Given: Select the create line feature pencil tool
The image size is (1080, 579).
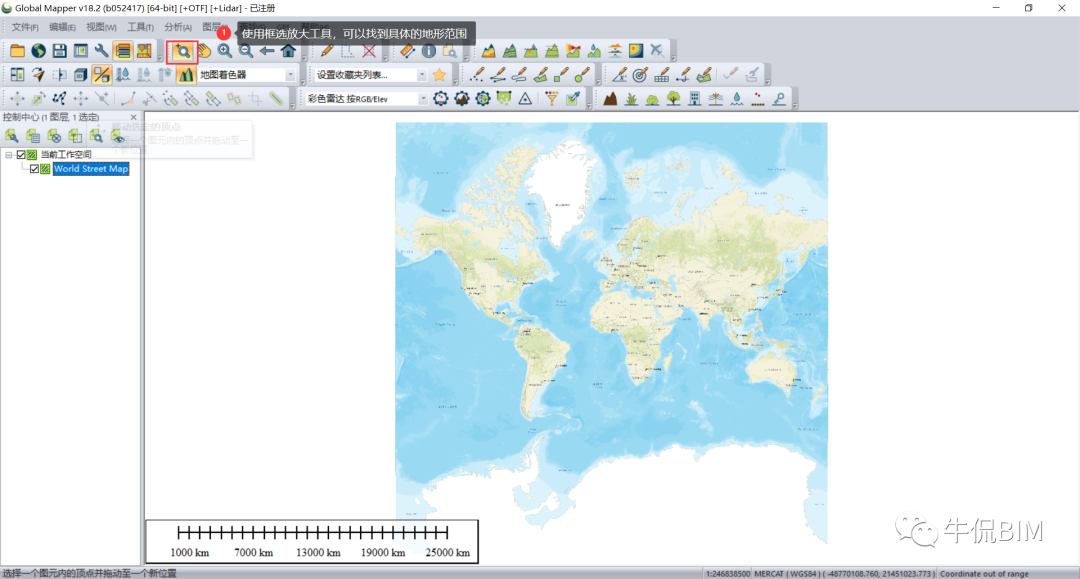Looking at the screenshot, I should tap(498, 74).
